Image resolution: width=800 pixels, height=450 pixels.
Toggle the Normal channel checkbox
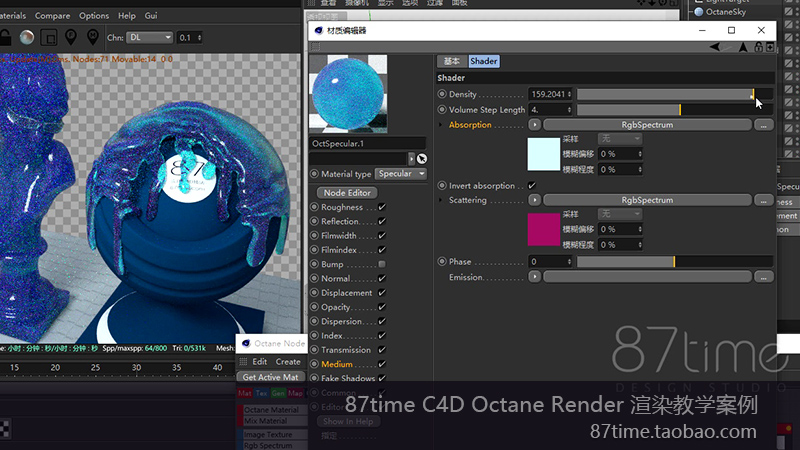[382, 279]
